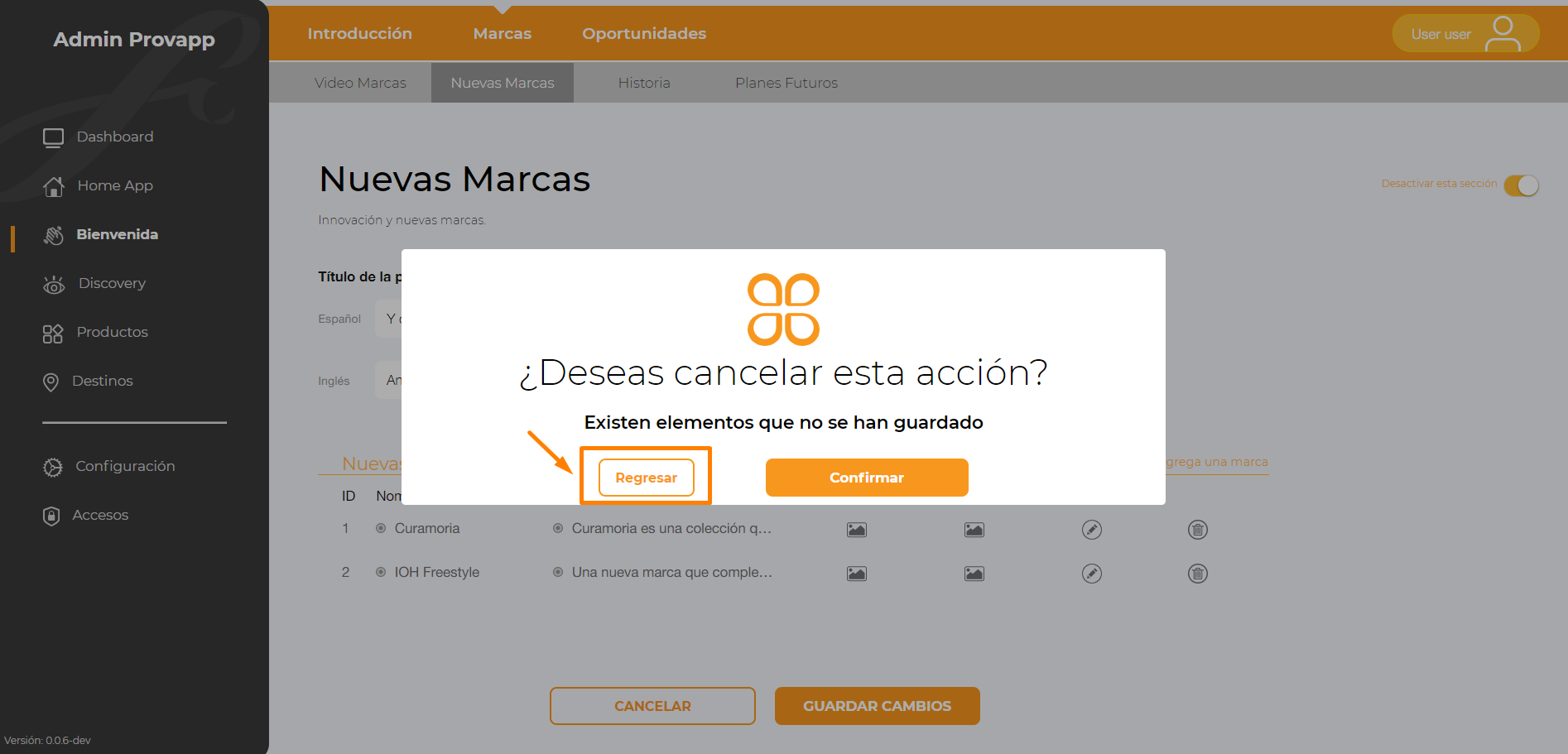This screenshot has height=754, width=1568.
Task: Open Configuración settings in sidebar
Action: click(x=109, y=466)
